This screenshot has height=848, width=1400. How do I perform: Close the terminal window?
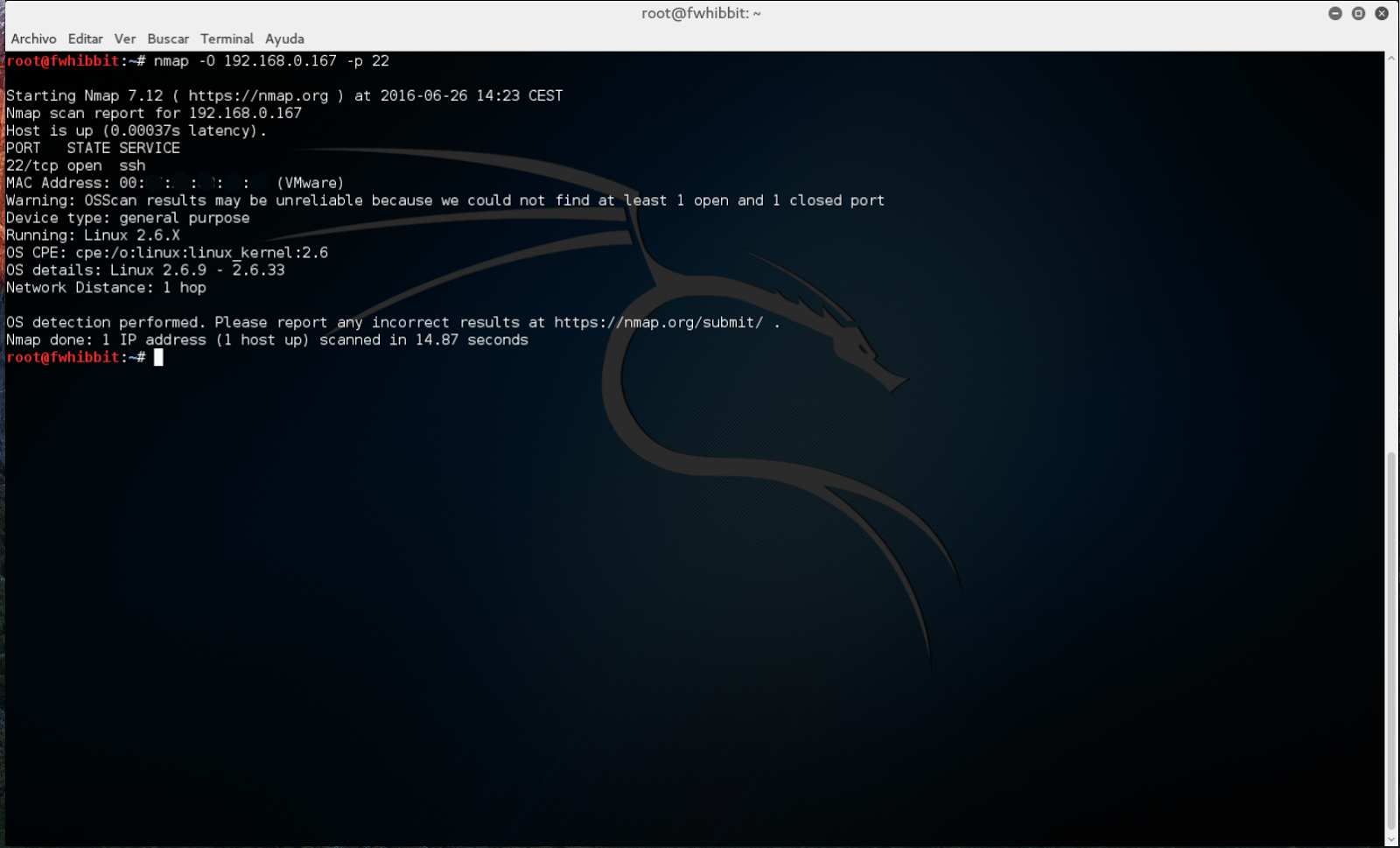click(x=1382, y=13)
